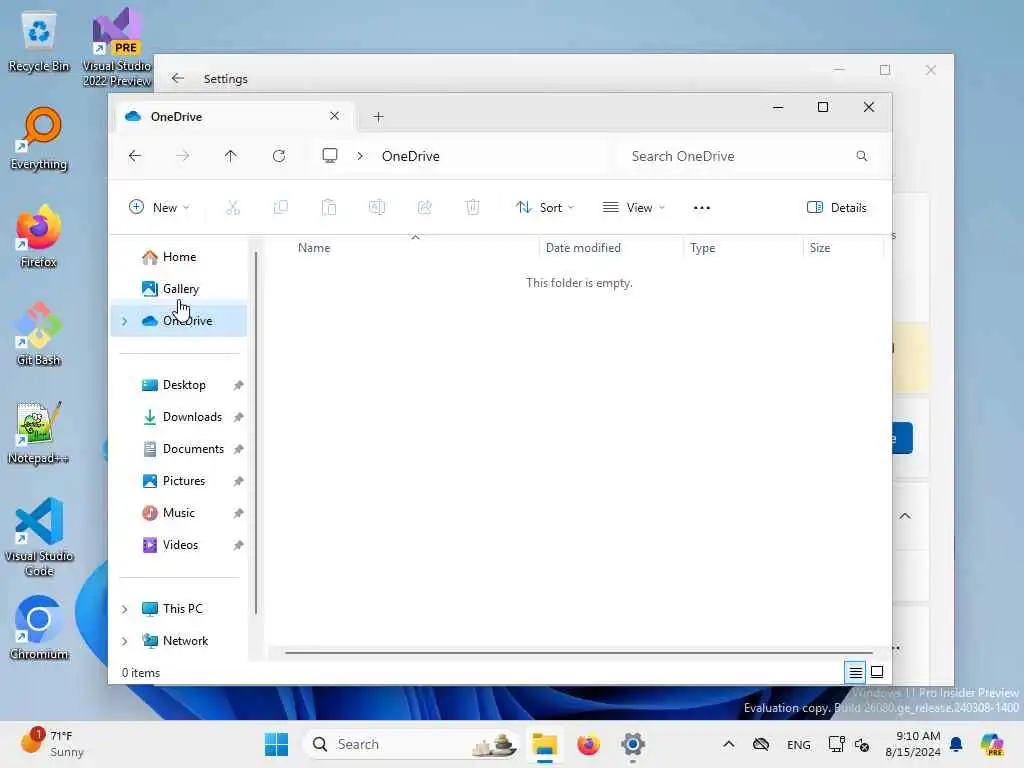Viewport: 1024px width, 768px height.
Task: Sort by Type column header
Action: 743,248
